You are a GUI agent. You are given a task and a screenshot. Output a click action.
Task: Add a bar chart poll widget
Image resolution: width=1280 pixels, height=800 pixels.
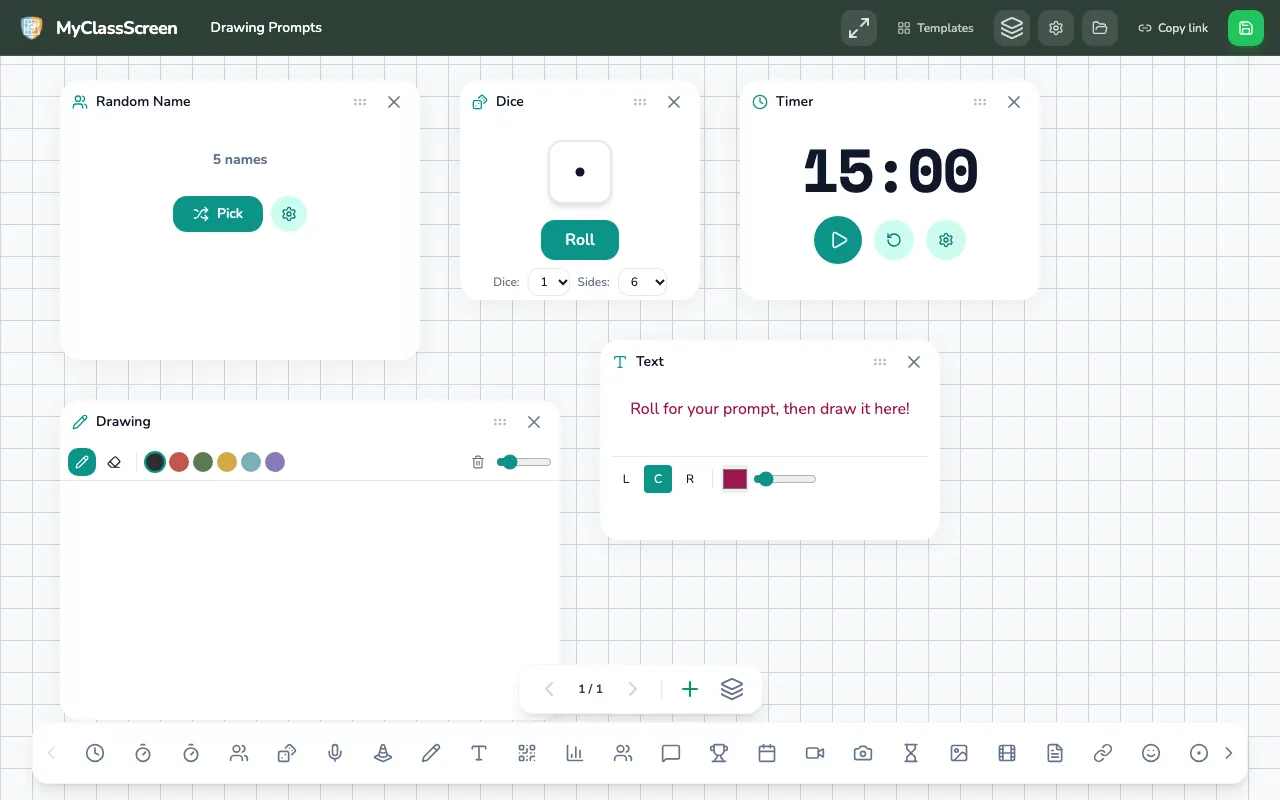click(575, 753)
